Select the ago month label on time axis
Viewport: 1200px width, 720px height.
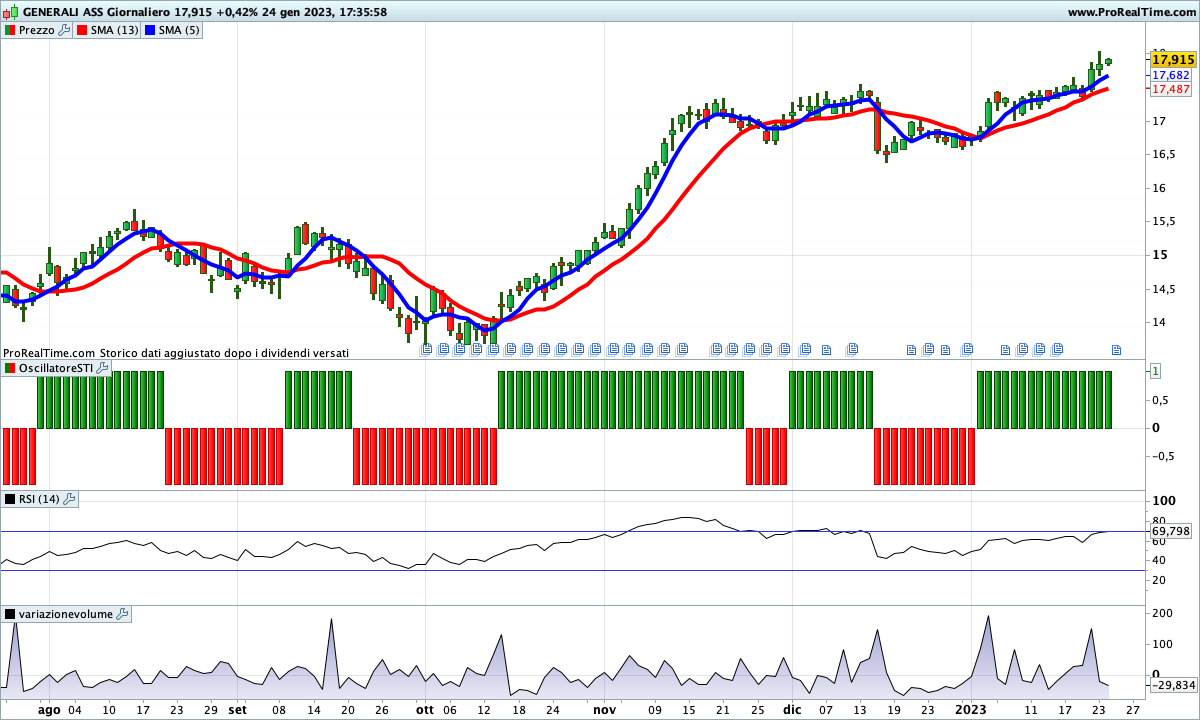[x=49, y=710]
